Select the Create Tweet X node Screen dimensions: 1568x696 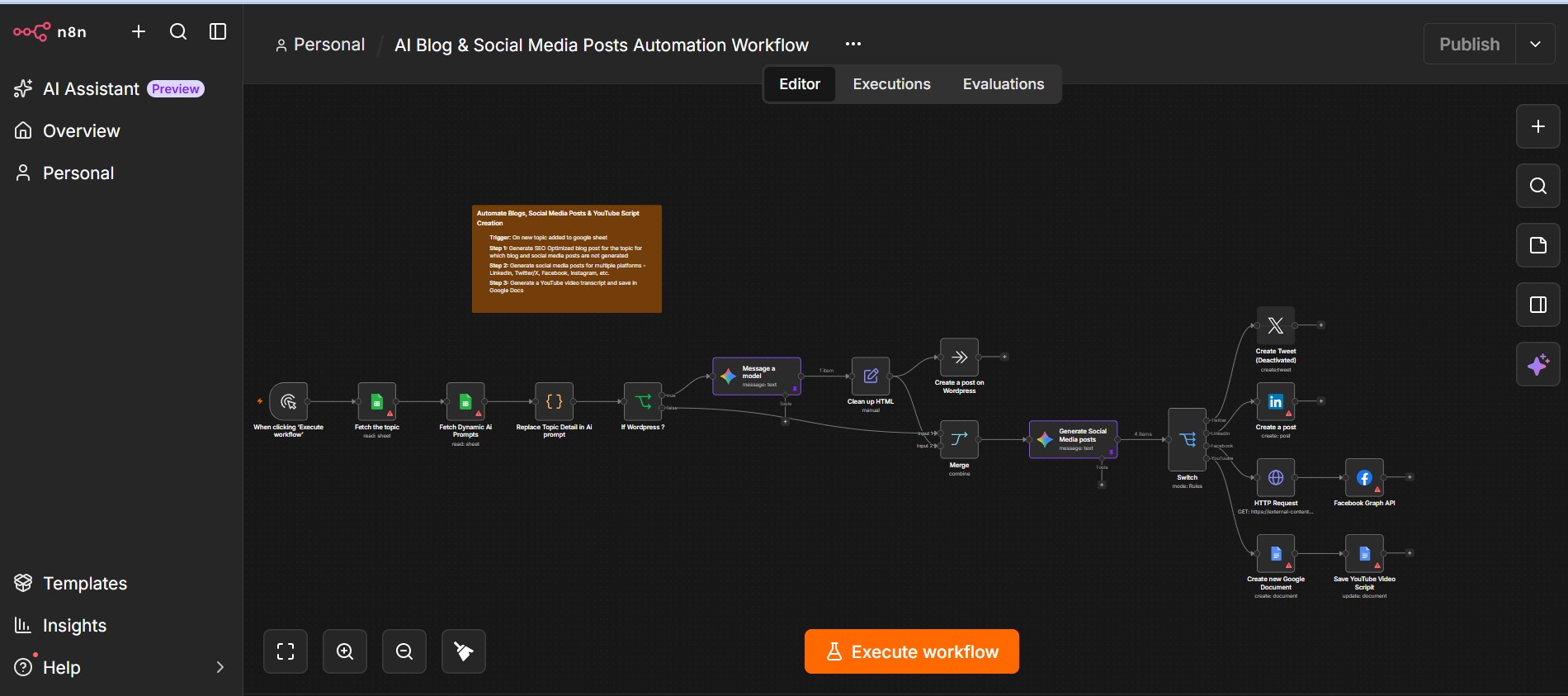[x=1276, y=326]
